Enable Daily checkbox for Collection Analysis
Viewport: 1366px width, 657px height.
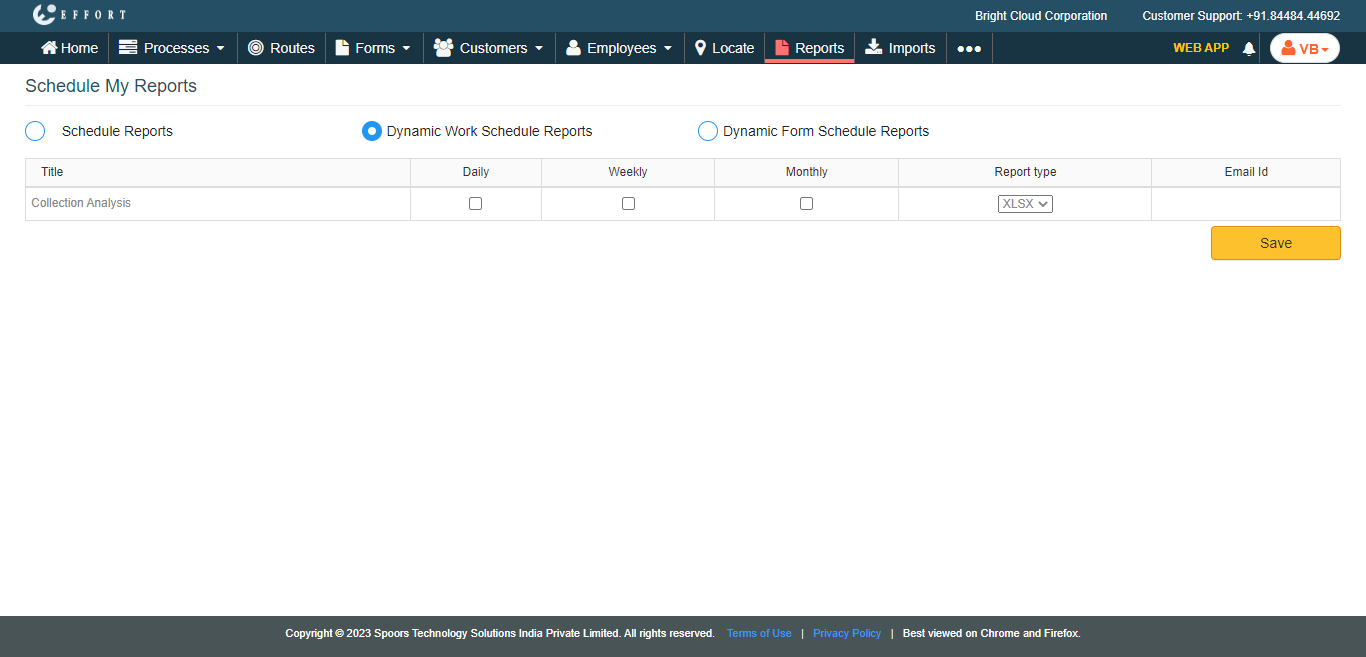point(476,204)
